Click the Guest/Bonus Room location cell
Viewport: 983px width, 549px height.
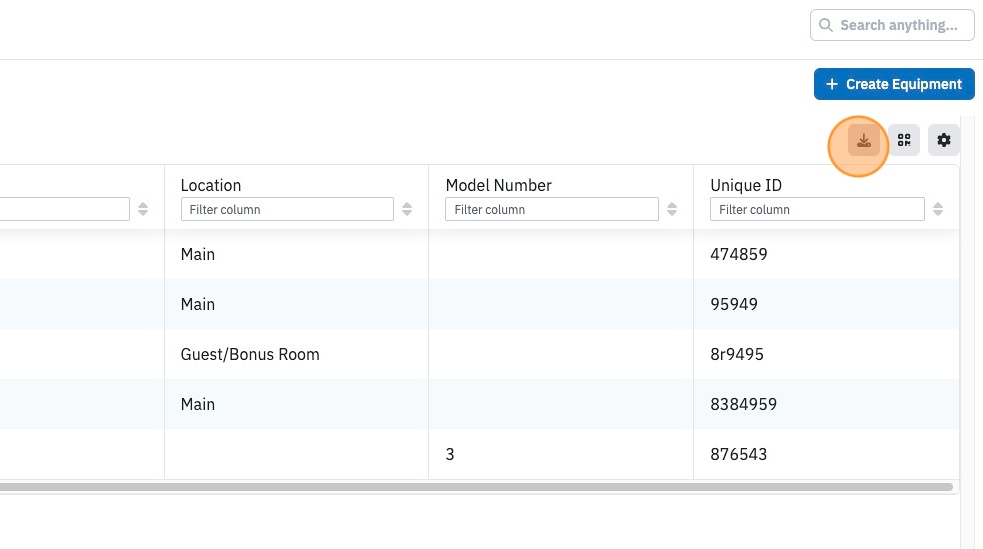pos(297,354)
